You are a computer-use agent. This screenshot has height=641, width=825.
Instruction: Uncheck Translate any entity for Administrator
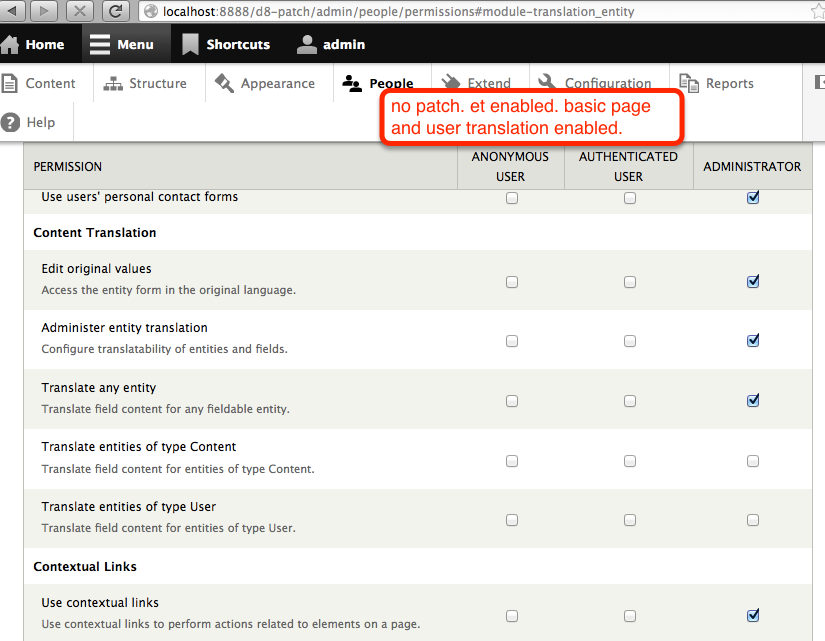click(x=753, y=400)
